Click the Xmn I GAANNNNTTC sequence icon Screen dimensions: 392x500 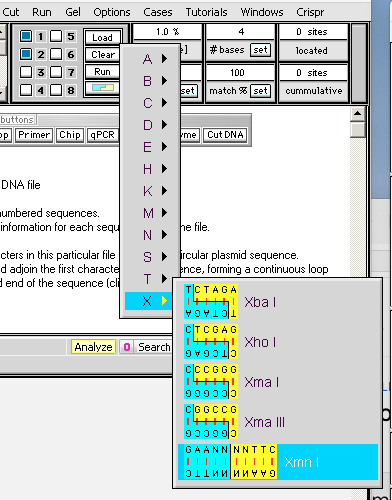click(x=230, y=462)
